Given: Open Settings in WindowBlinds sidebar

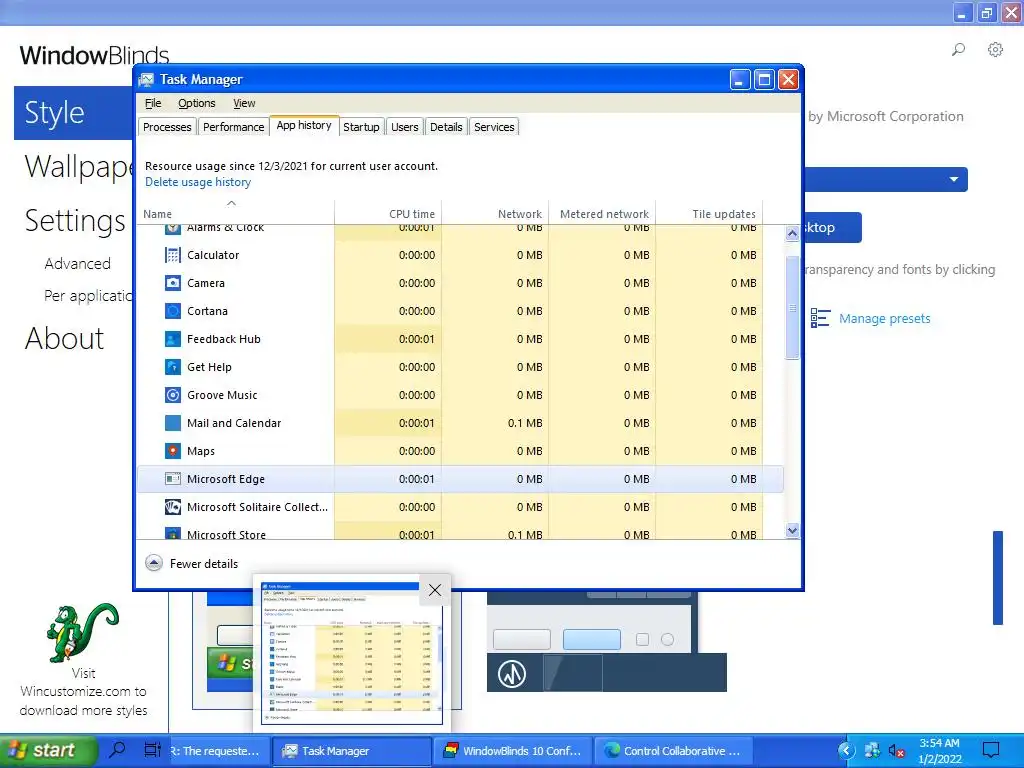Looking at the screenshot, I should [75, 221].
